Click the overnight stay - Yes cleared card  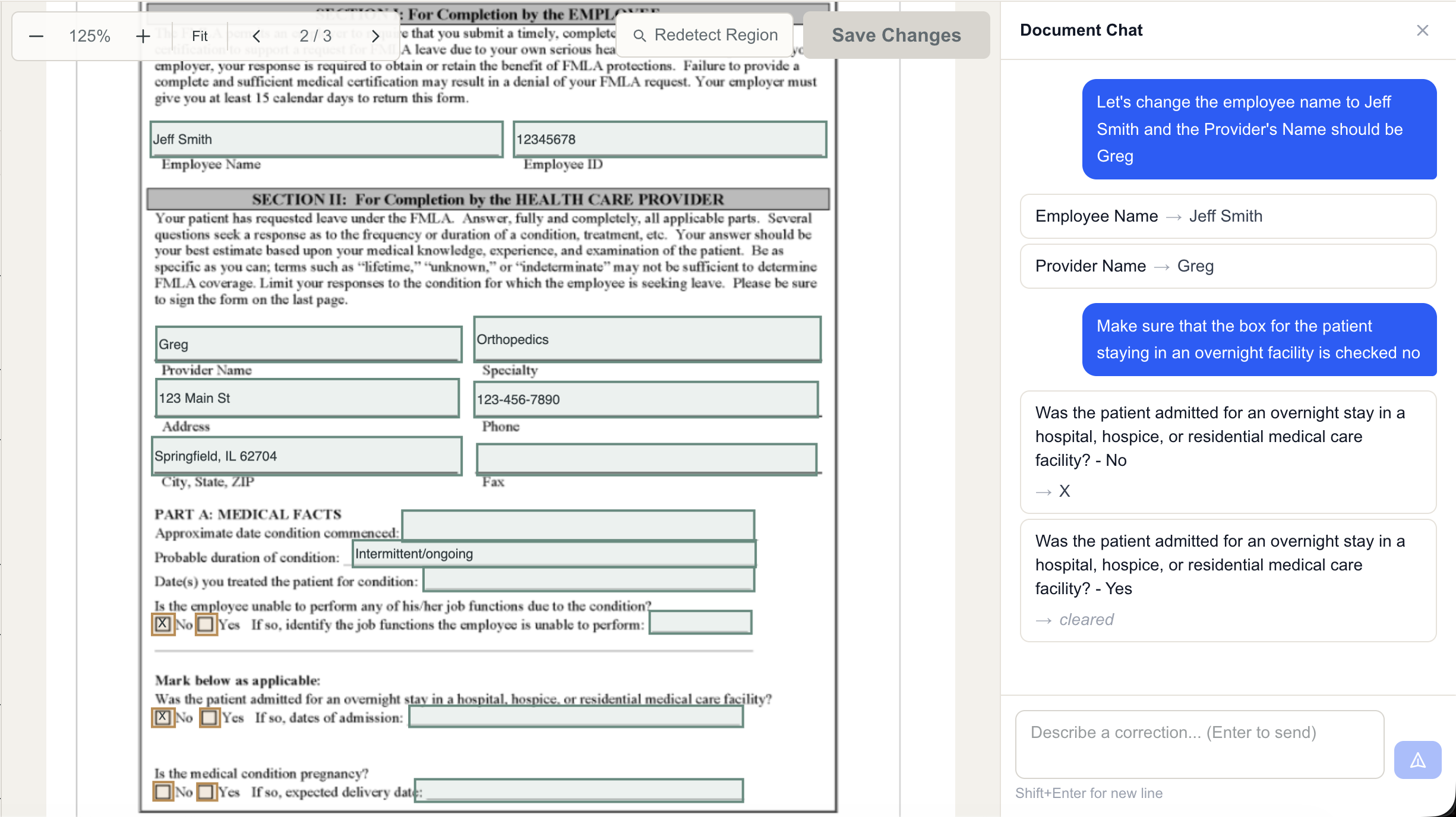point(1228,581)
